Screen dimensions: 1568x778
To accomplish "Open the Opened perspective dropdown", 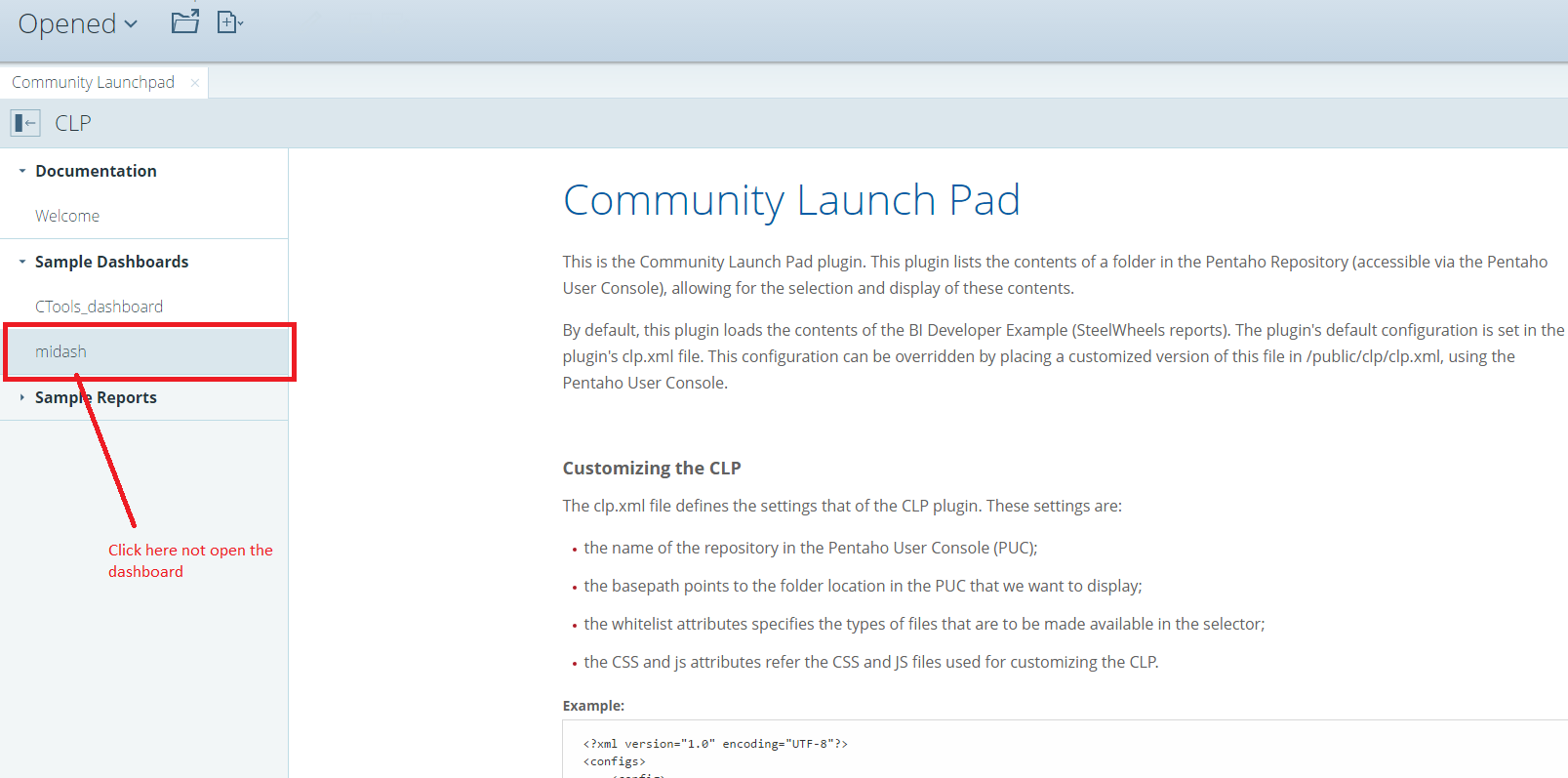I will (78, 23).
